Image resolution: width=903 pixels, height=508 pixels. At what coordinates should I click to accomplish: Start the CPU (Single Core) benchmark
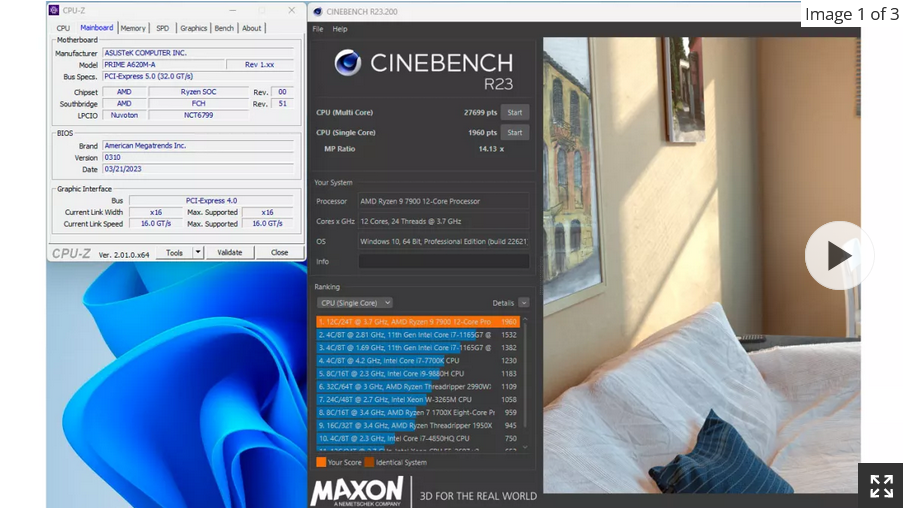coord(515,132)
